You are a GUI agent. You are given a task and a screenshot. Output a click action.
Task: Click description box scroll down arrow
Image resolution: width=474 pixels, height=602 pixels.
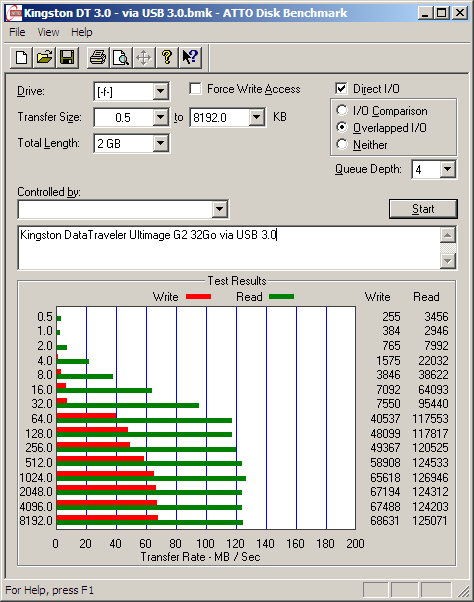coord(448,261)
